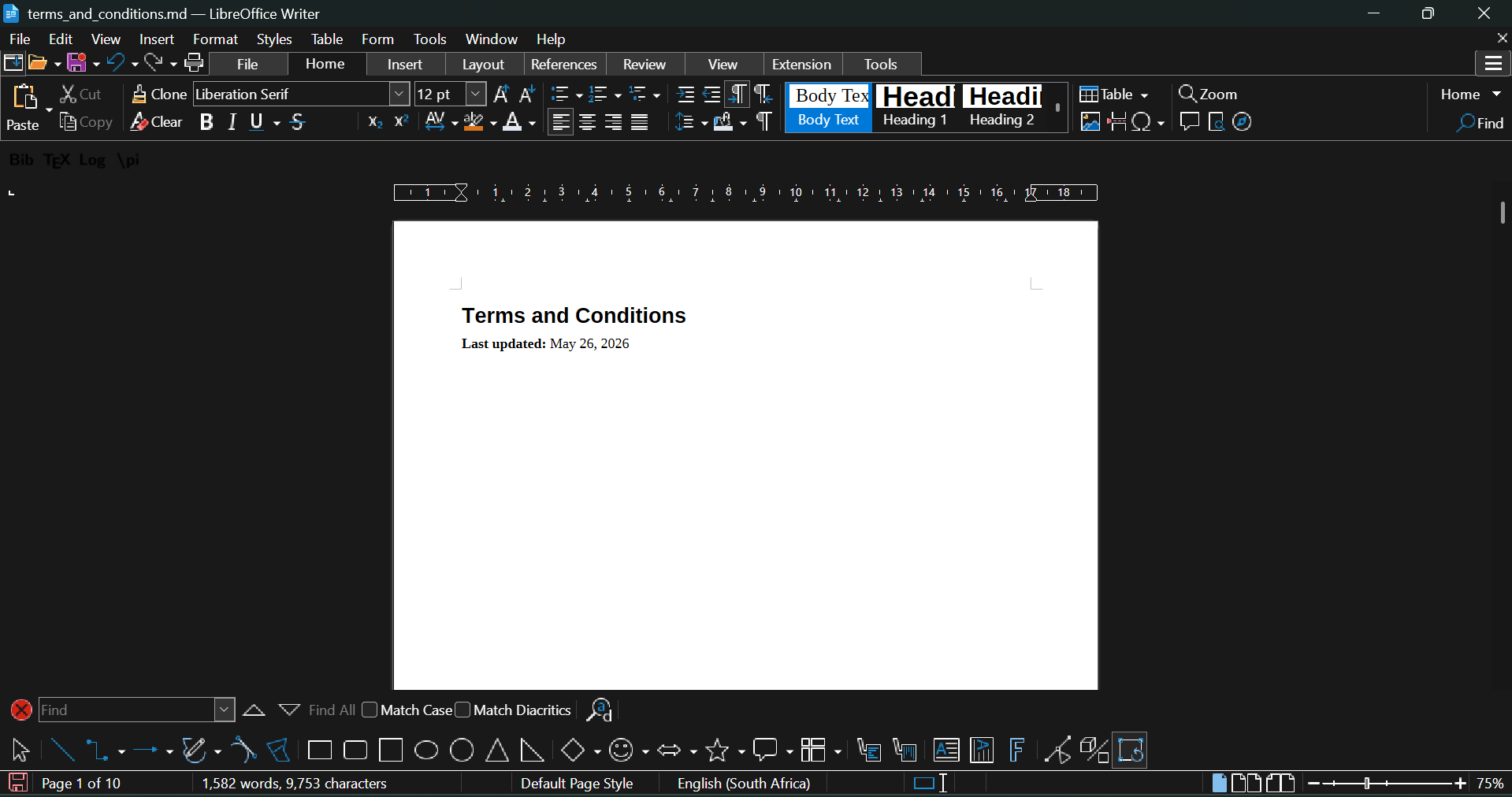The image size is (1512, 797).
Task: Apply strikethrough formatting
Action: pos(298,122)
